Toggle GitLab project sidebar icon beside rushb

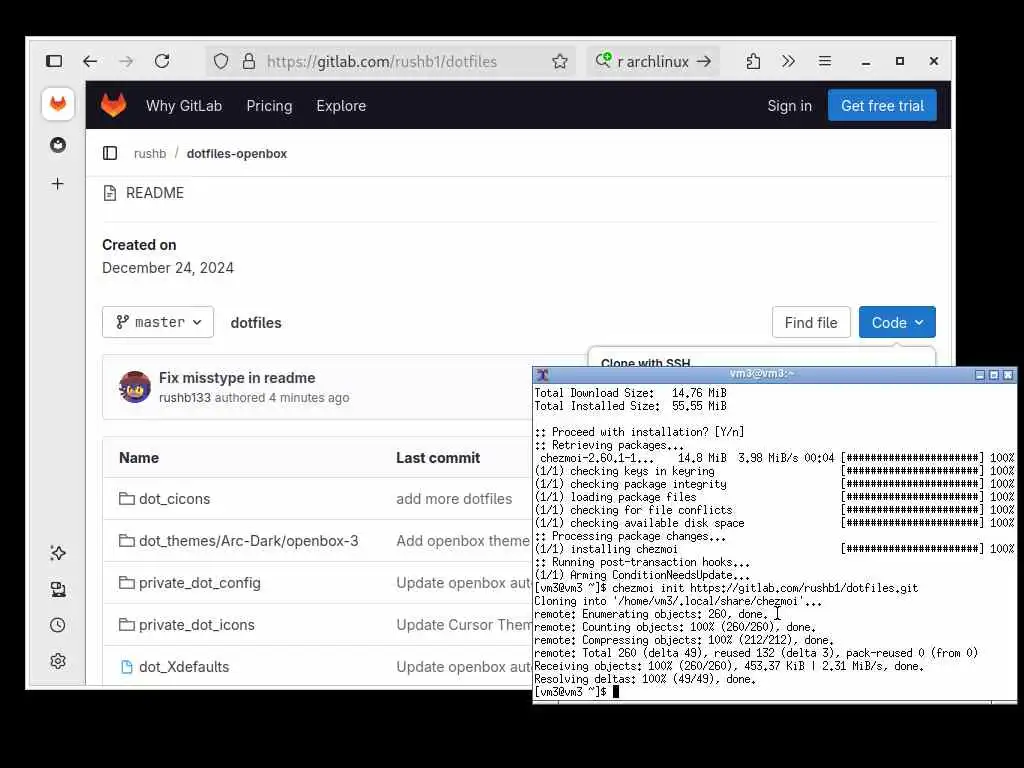pos(110,153)
